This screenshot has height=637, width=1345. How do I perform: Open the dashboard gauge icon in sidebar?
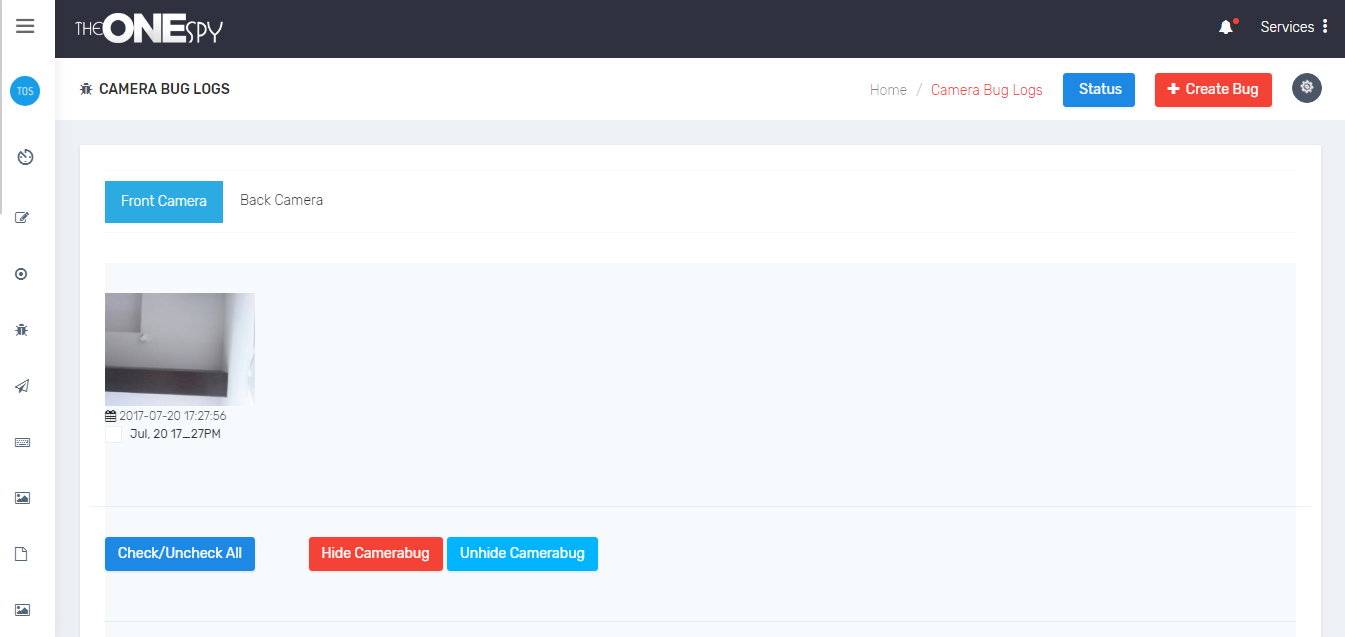(x=26, y=157)
